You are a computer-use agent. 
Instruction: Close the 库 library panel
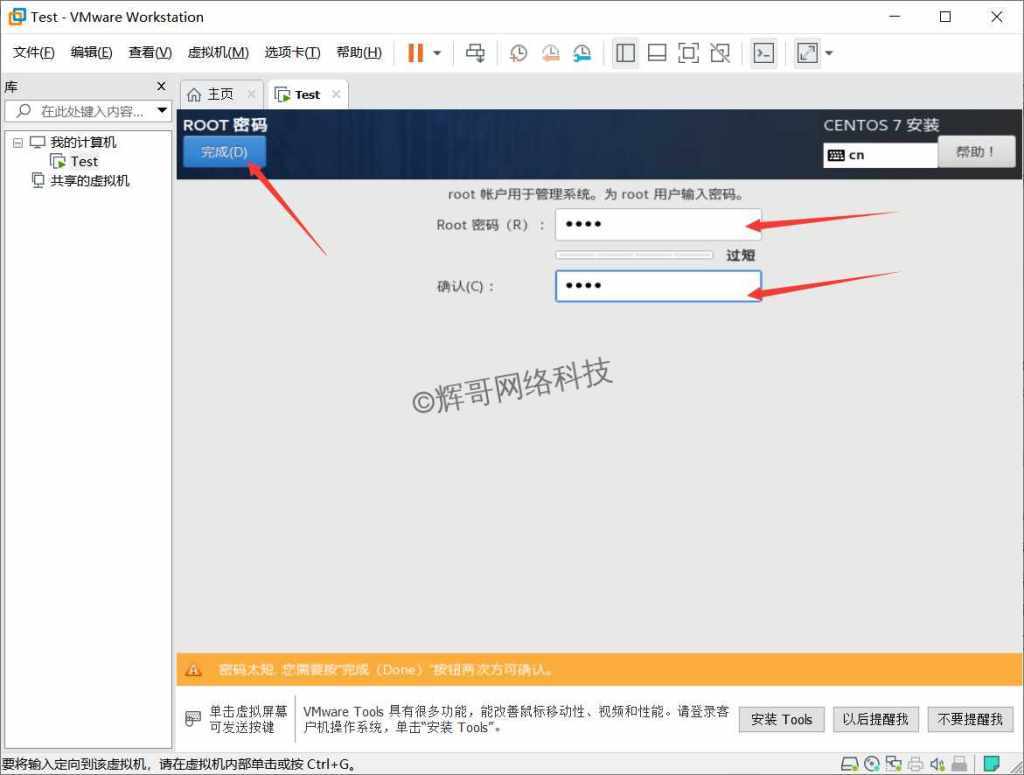pyautogui.click(x=161, y=86)
